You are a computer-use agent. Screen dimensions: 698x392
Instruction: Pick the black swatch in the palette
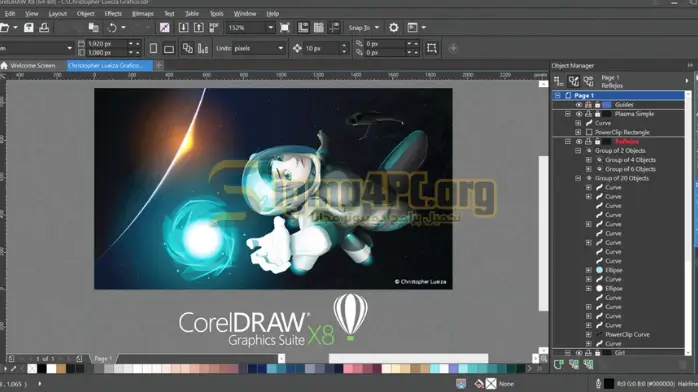click(42, 368)
